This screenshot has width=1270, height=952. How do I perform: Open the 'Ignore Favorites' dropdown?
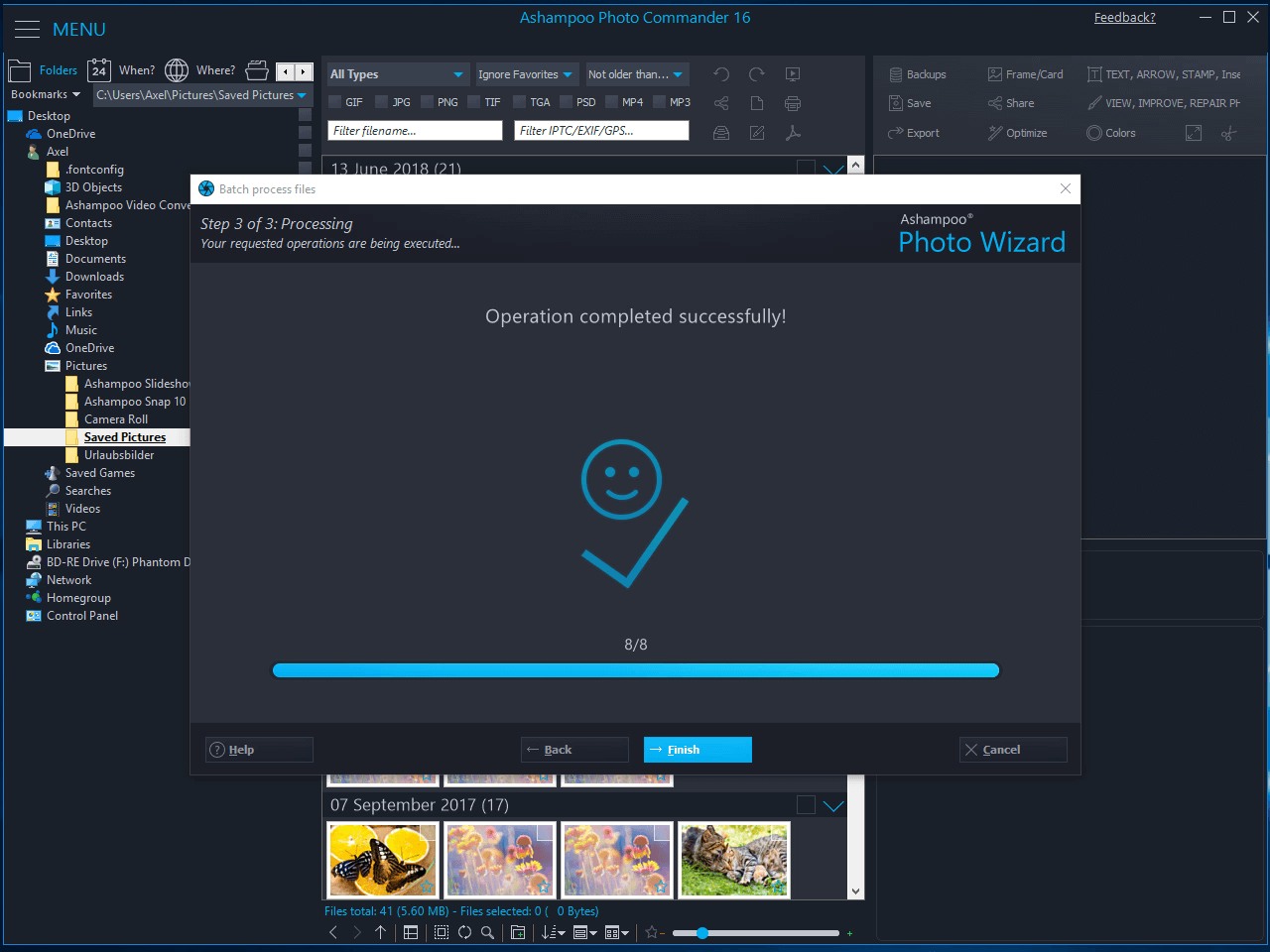[526, 74]
